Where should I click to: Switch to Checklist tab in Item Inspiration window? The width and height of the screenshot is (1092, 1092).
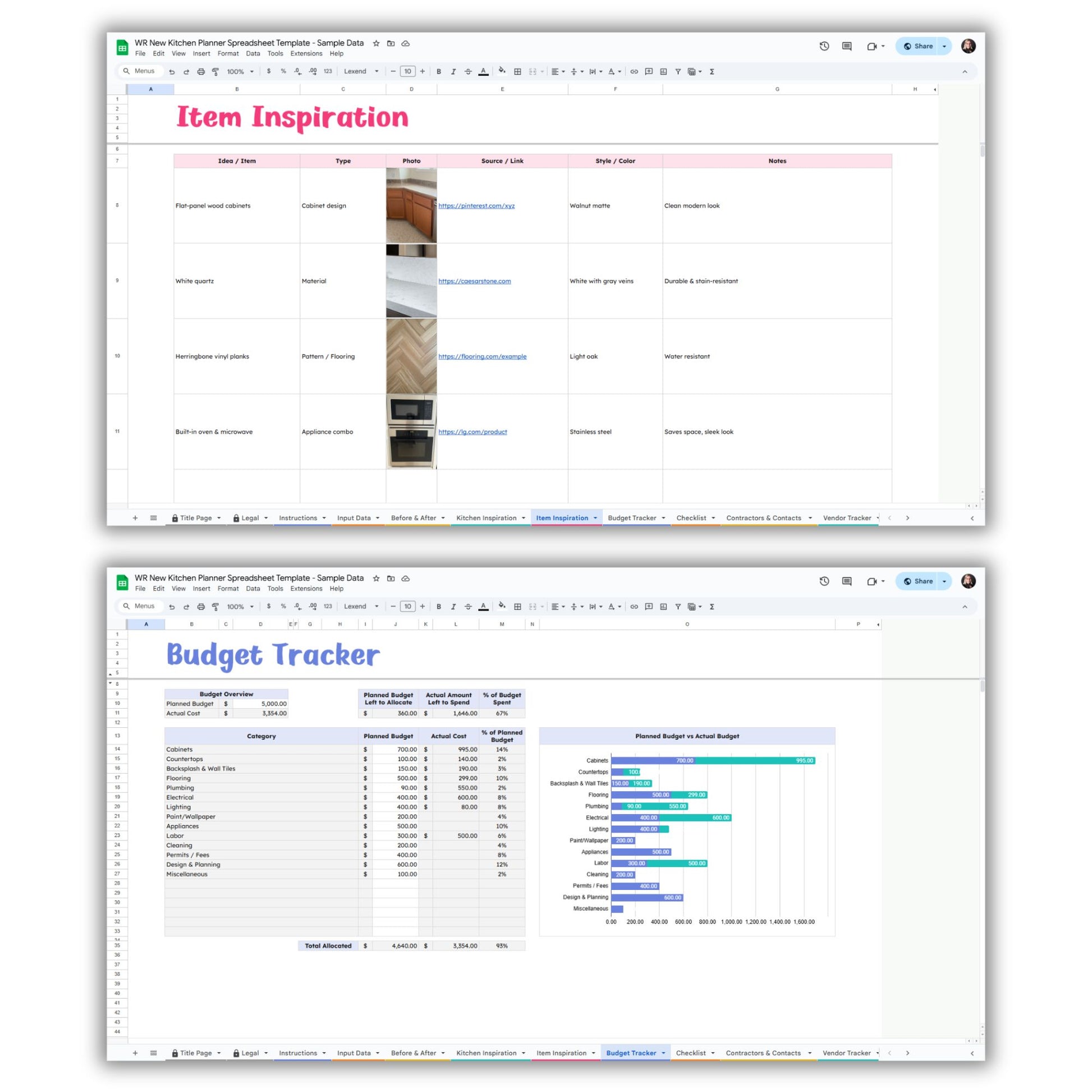tap(691, 518)
